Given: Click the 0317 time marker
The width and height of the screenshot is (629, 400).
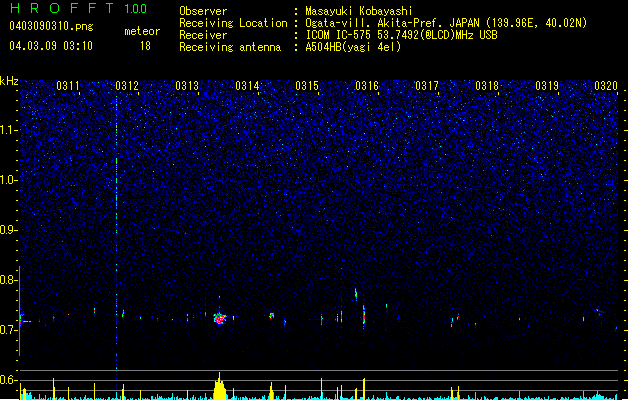Looking at the screenshot, I should click(x=427, y=86).
